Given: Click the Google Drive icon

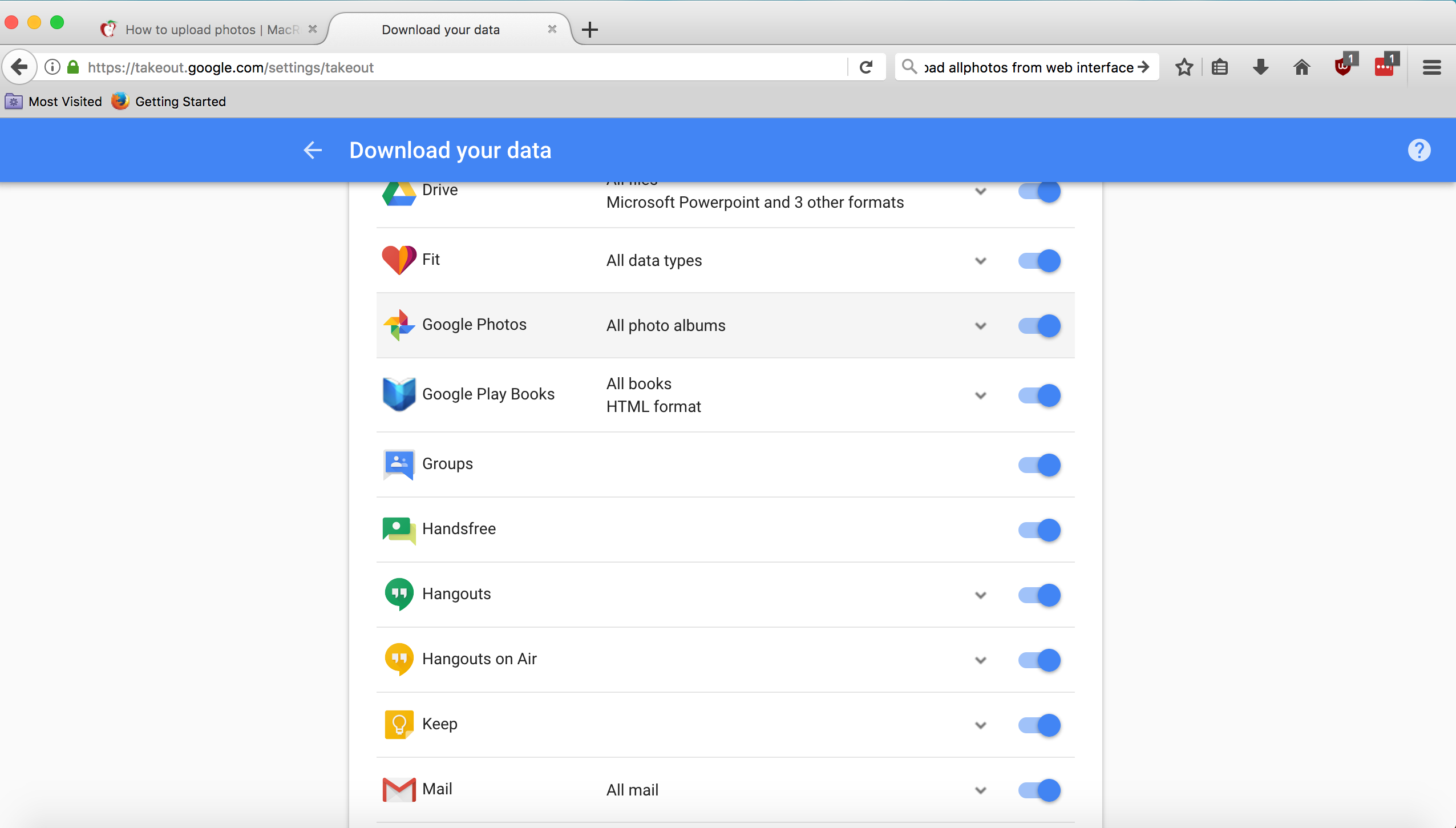Looking at the screenshot, I should (x=399, y=193).
